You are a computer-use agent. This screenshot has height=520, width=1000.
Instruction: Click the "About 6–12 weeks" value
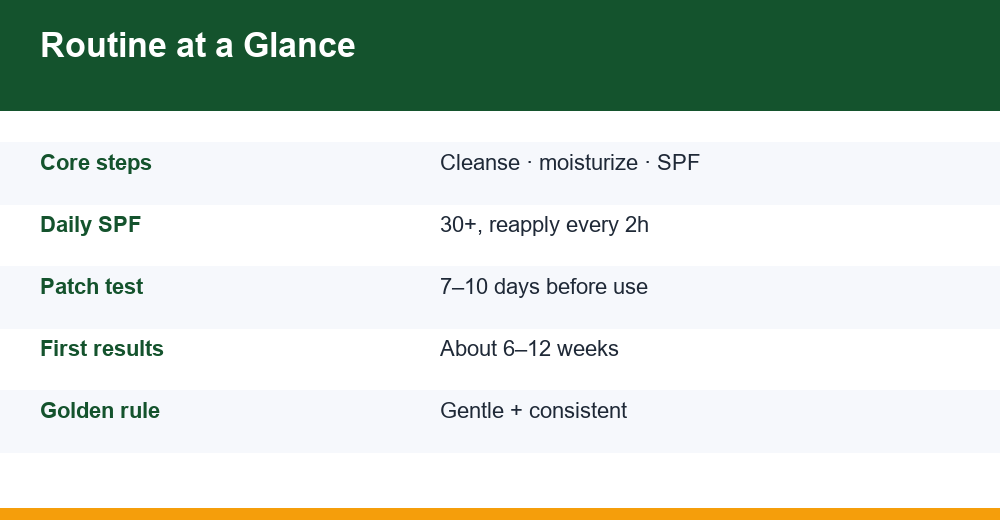[x=529, y=348]
